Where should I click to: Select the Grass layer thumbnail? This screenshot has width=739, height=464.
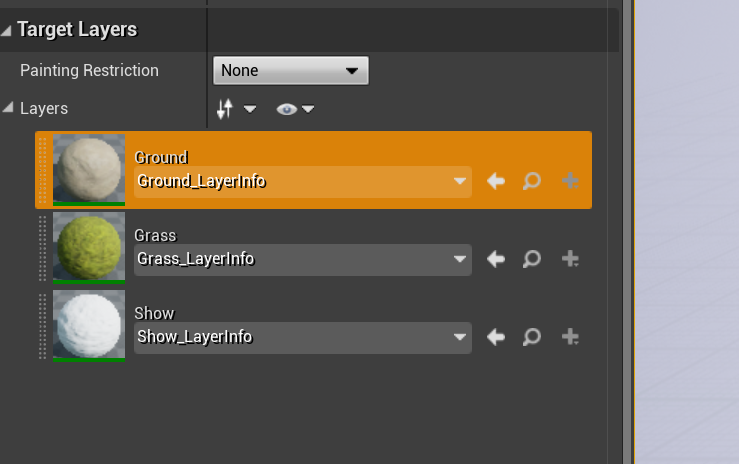tap(89, 248)
